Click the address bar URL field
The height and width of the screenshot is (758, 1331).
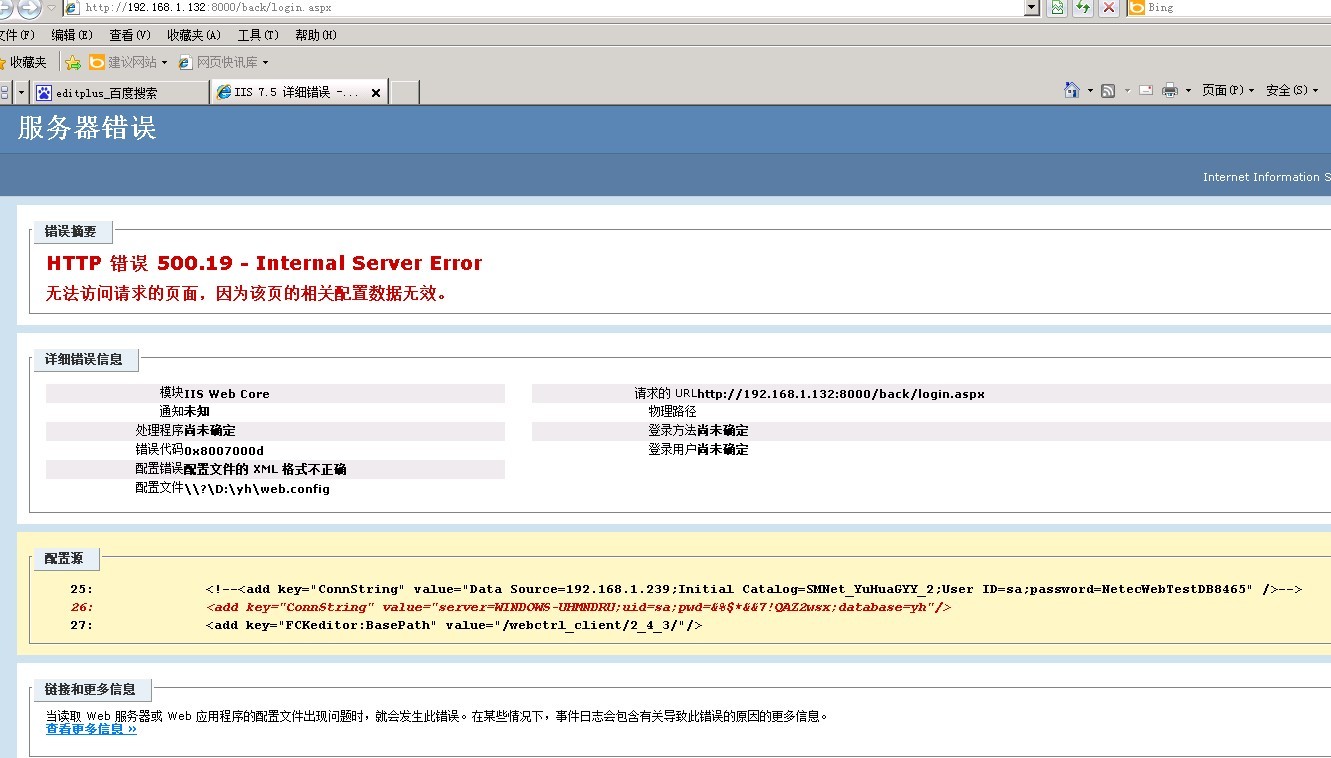coord(543,8)
